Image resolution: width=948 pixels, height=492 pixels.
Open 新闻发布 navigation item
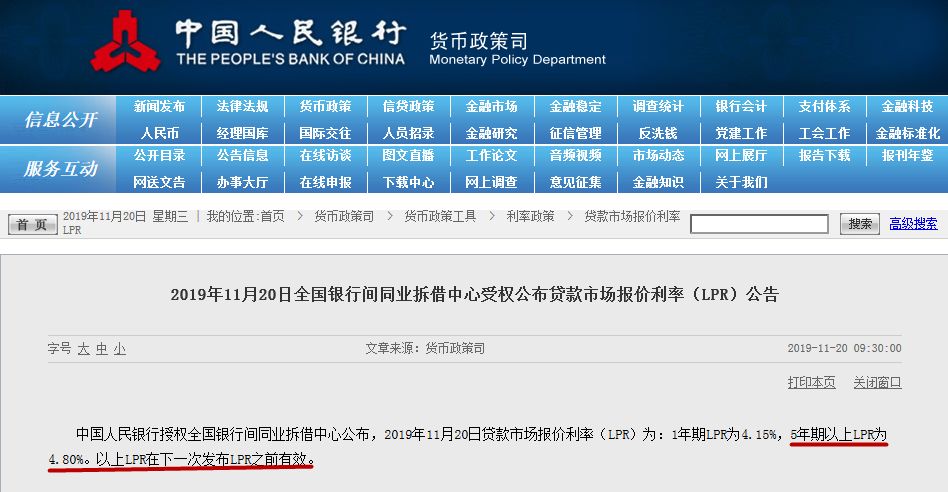click(159, 106)
